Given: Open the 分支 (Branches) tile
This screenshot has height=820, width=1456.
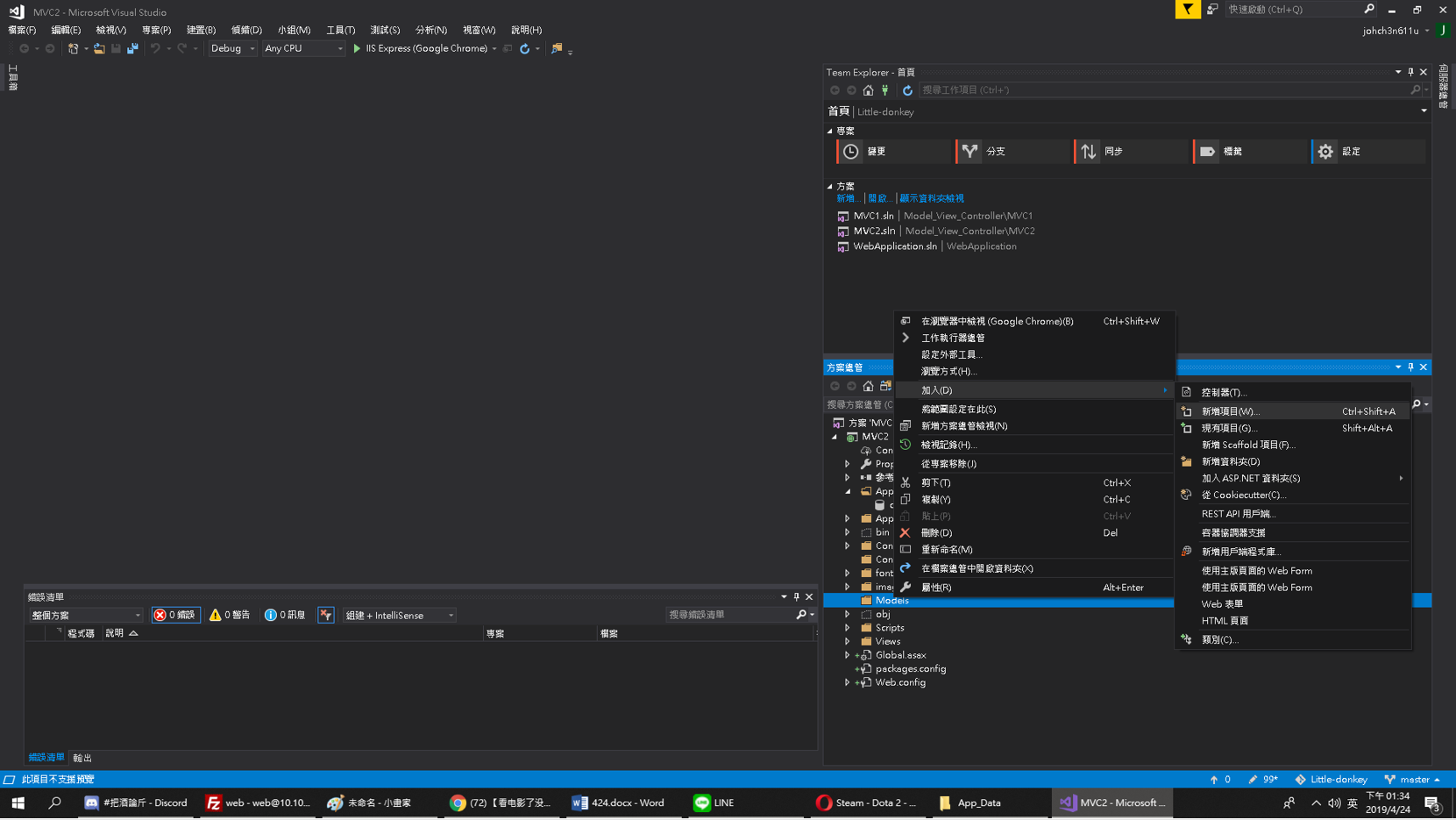Looking at the screenshot, I should point(1012,152).
